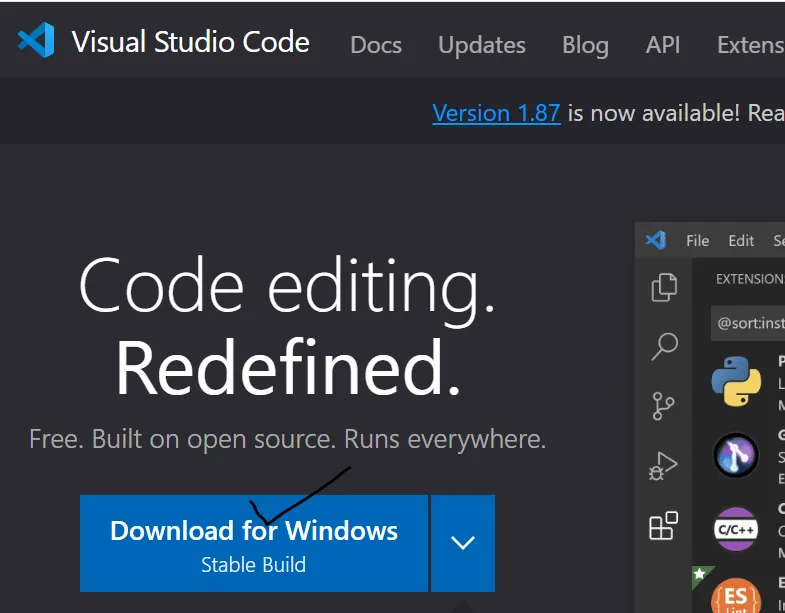Open the Extensions blocks icon
Viewport: 785px width, 613px height.
(663, 526)
